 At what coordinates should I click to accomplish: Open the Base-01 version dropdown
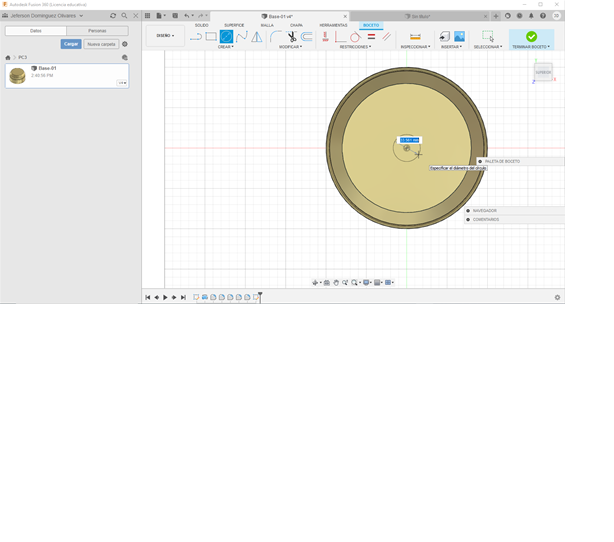pos(122,83)
